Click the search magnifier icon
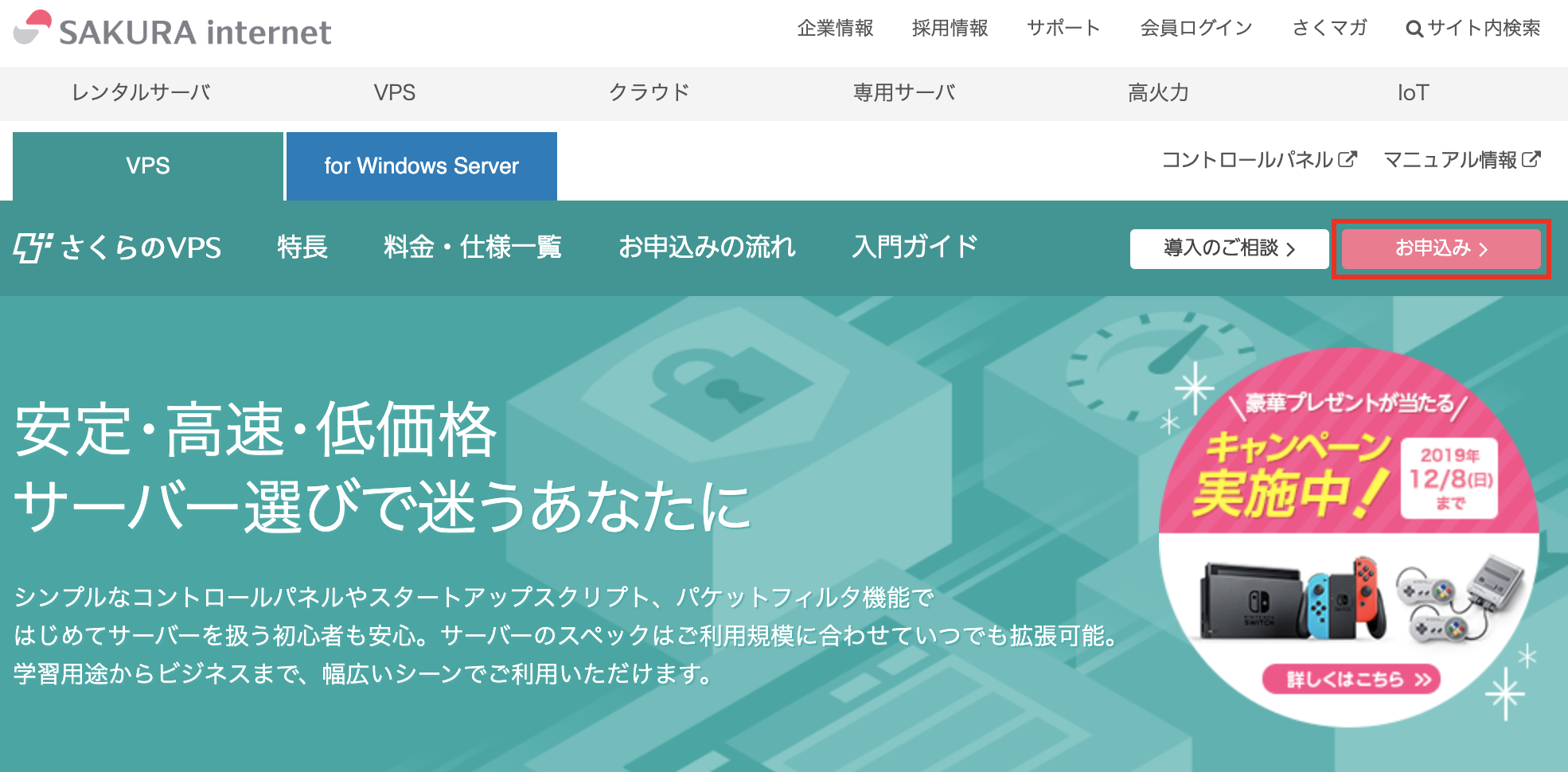Viewport: 1568px width, 772px height. (x=1414, y=29)
